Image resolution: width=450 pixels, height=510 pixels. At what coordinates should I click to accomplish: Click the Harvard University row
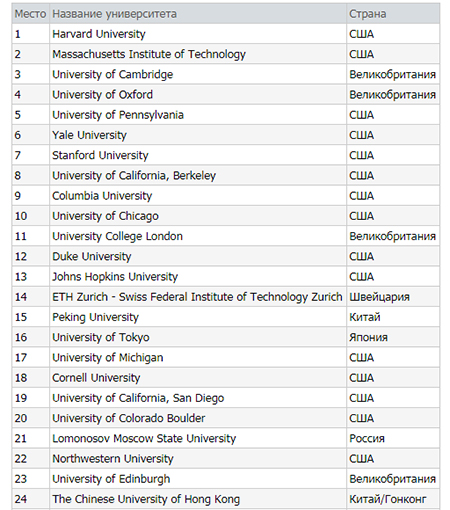(226, 34)
